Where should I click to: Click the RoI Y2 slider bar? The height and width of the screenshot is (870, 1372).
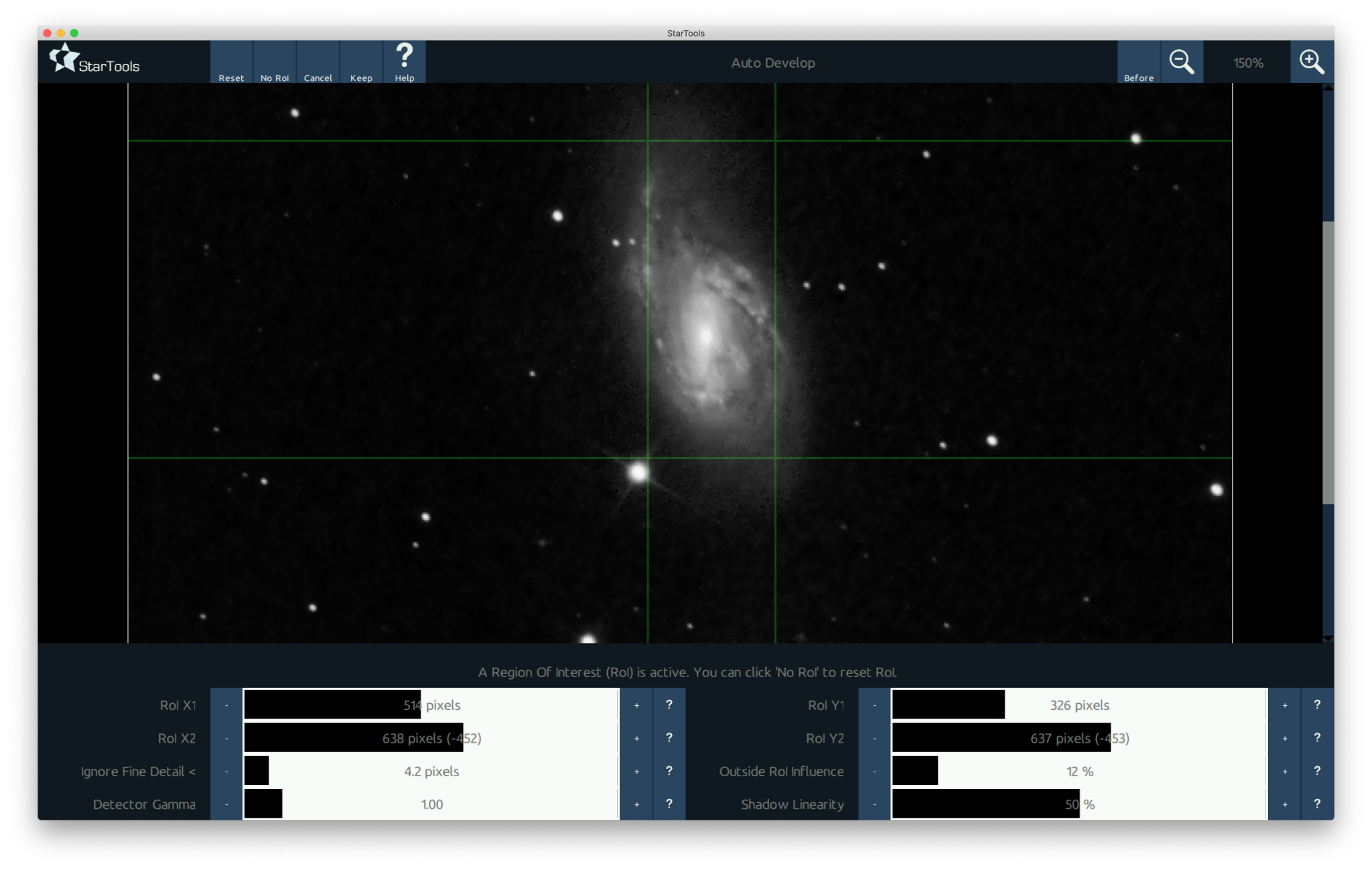coord(1079,738)
